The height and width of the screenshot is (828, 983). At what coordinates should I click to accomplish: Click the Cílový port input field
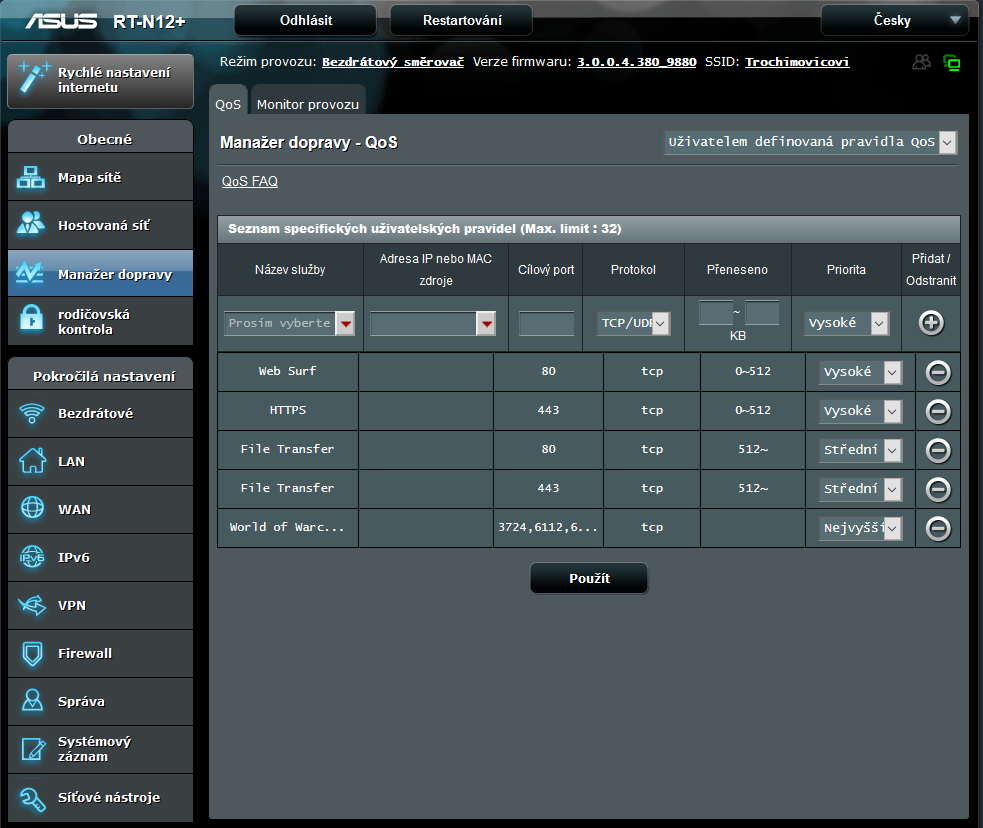pyautogui.click(x=546, y=323)
